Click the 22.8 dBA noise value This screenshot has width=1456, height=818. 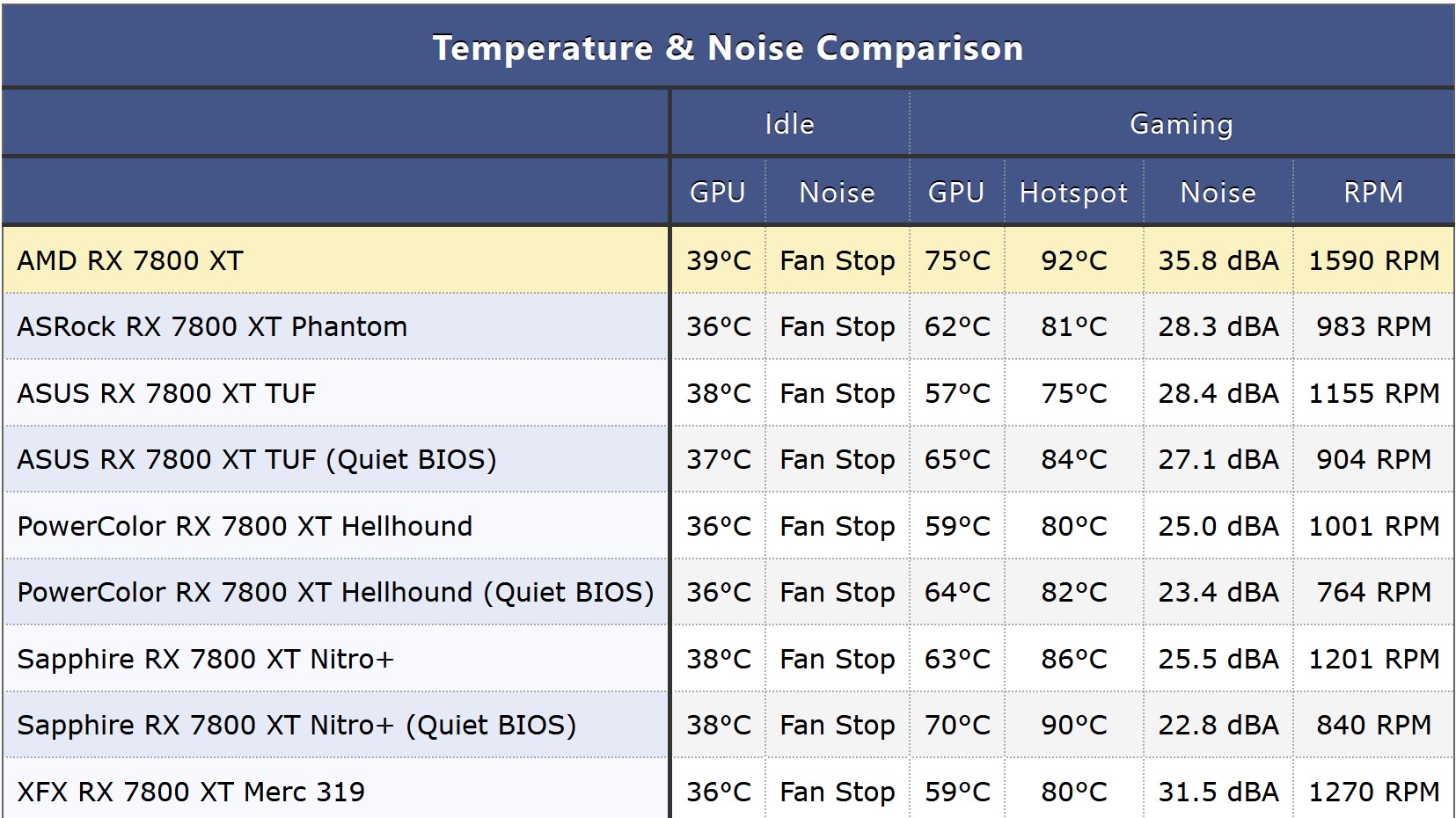coord(1218,725)
